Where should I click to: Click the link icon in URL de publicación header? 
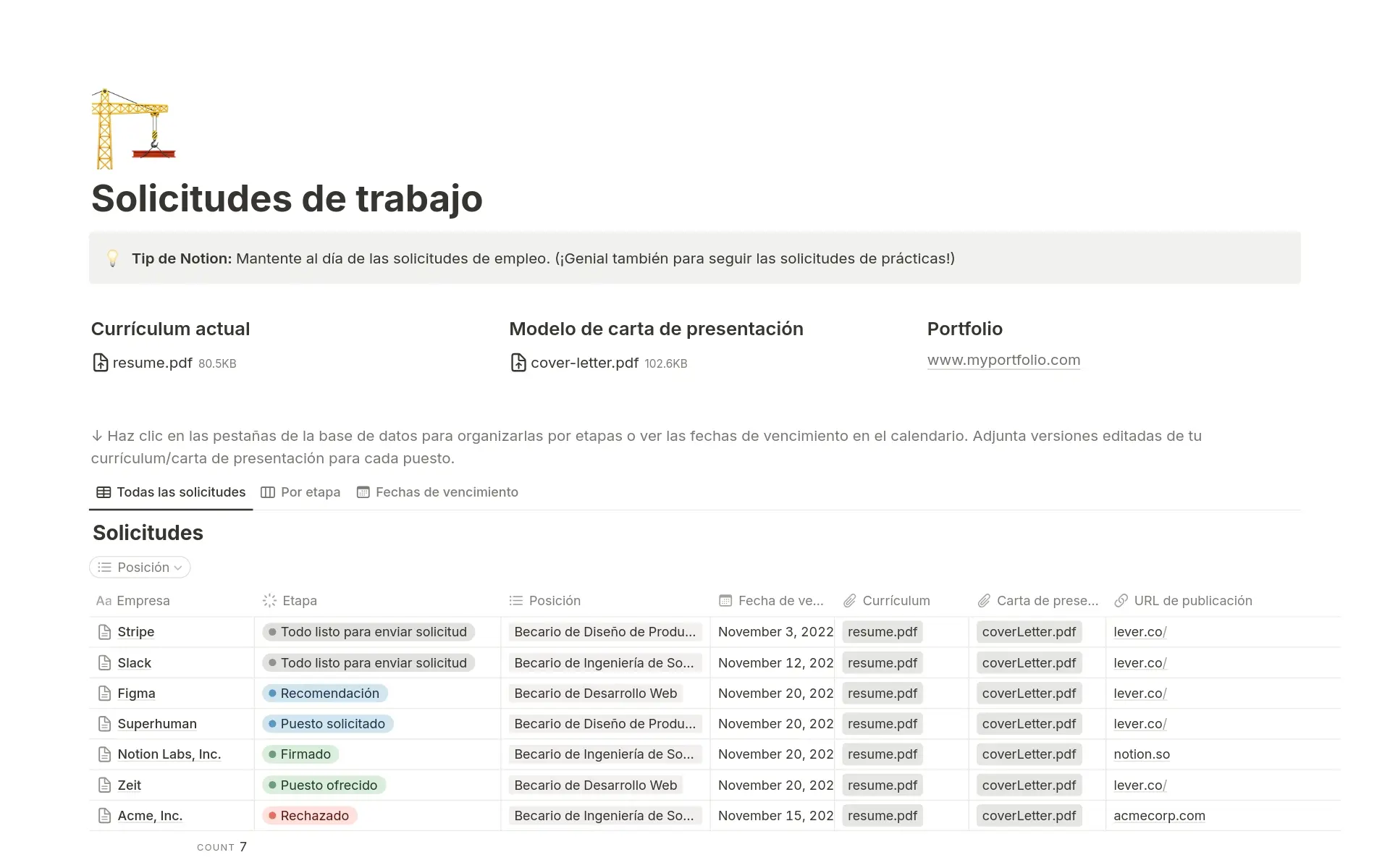point(1121,601)
